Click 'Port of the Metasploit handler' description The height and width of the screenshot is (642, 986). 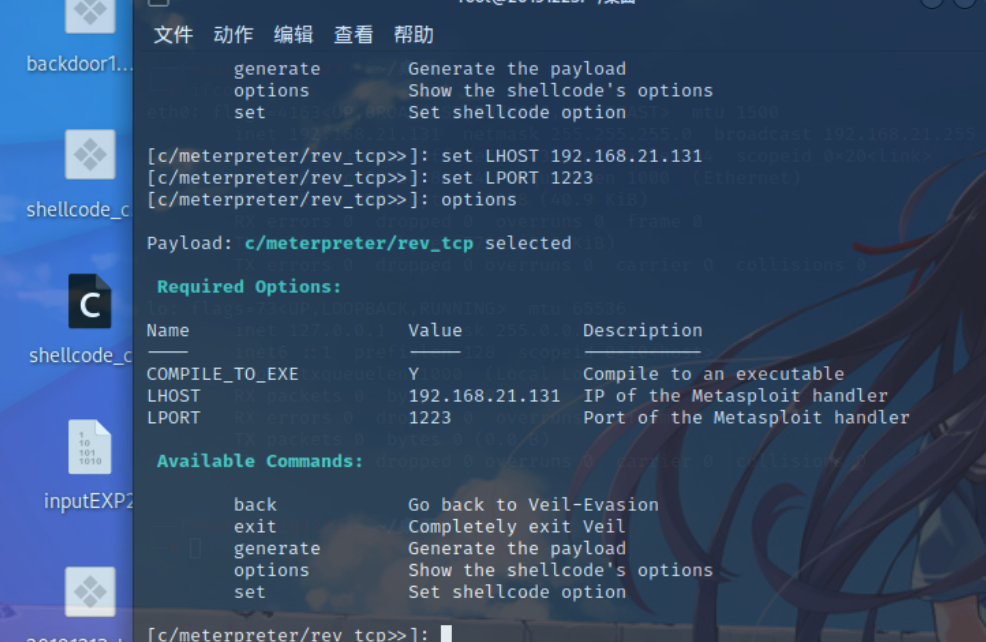746,418
